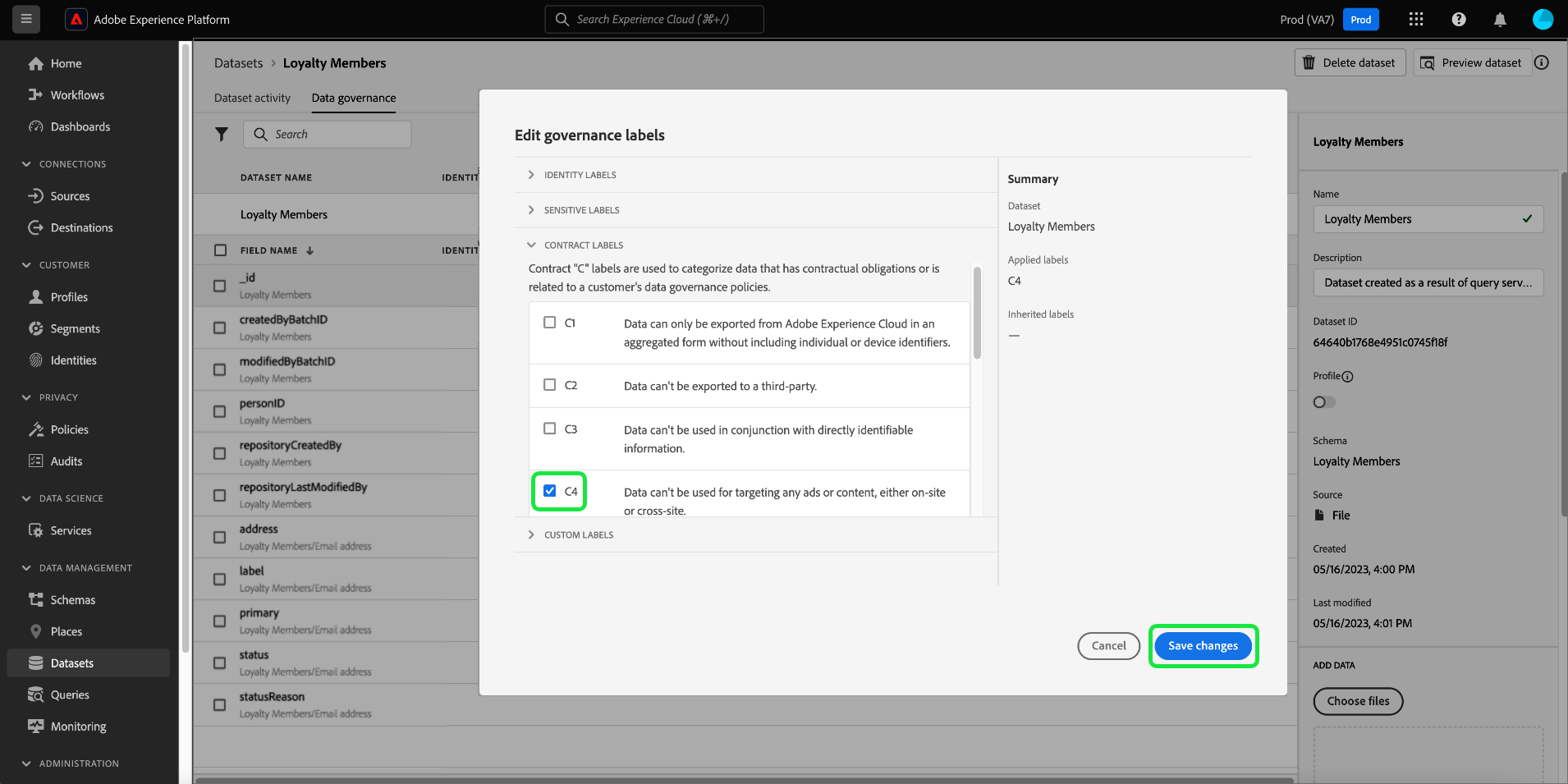
Task: Click the Experience Cloud search box
Action: coord(654,19)
